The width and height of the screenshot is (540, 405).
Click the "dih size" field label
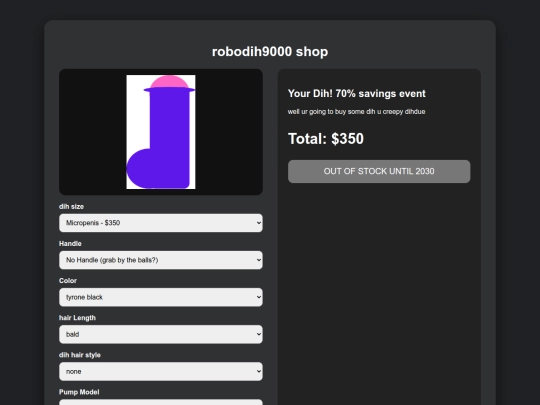71,206
